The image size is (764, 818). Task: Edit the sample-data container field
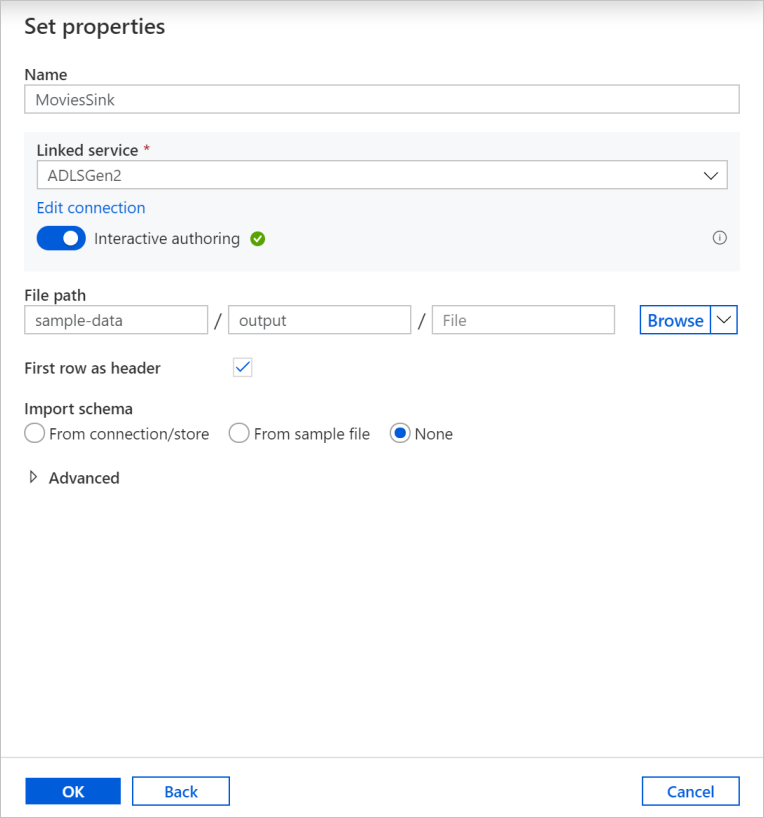click(116, 320)
